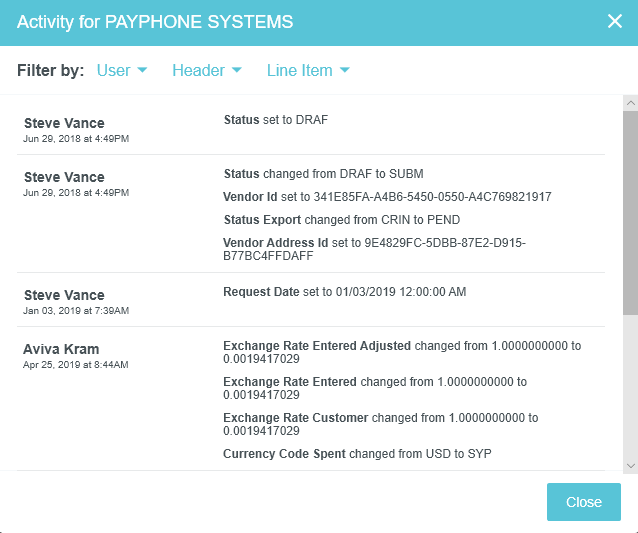
Task: Click the 'Status set to DRAF' entry
Action: (276, 120)
